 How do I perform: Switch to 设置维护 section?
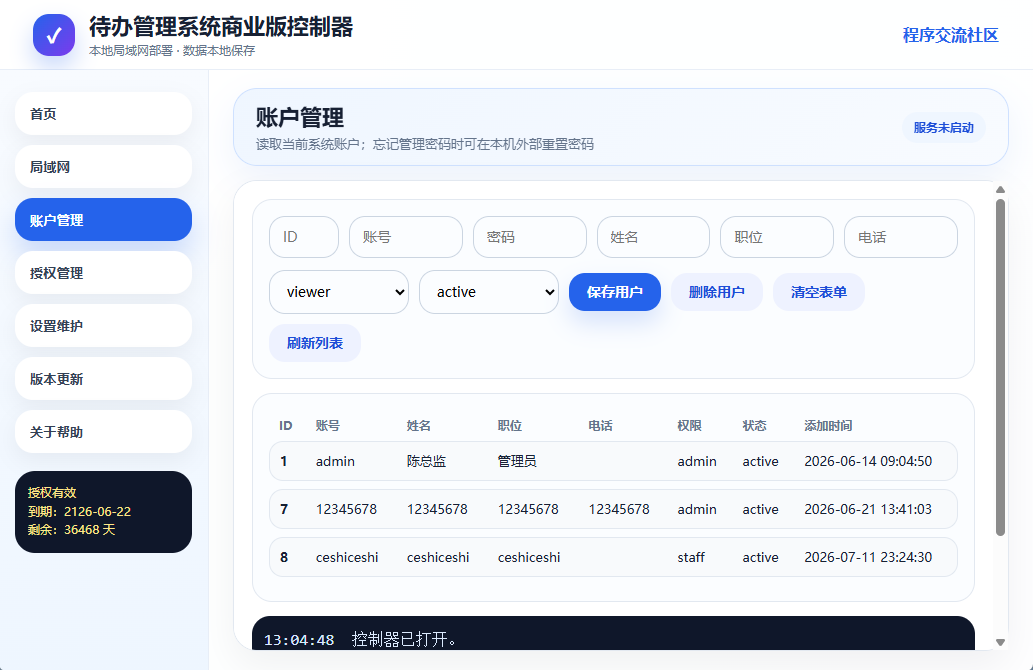[x=103, y=325]
